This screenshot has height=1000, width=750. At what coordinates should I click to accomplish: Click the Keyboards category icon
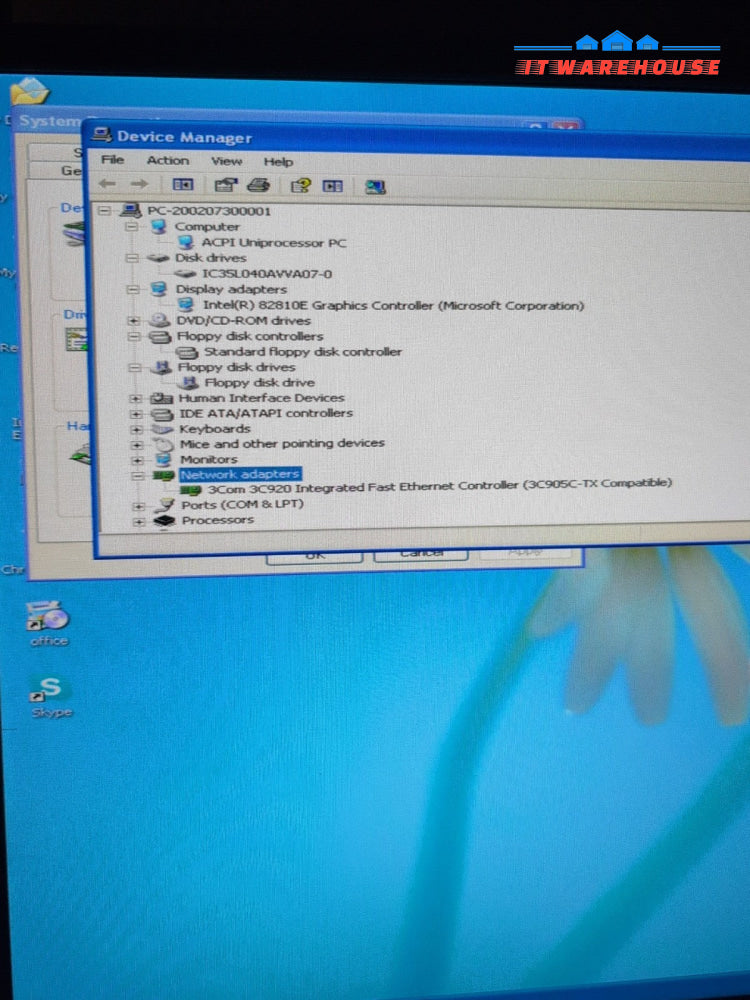point(162,429)
